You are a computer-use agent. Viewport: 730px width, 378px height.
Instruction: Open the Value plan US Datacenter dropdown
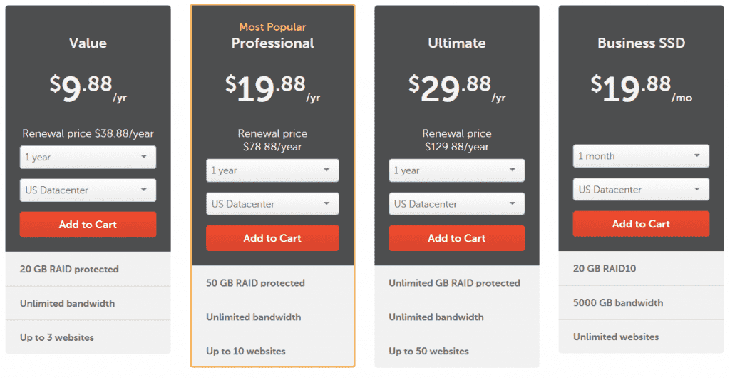88,190
